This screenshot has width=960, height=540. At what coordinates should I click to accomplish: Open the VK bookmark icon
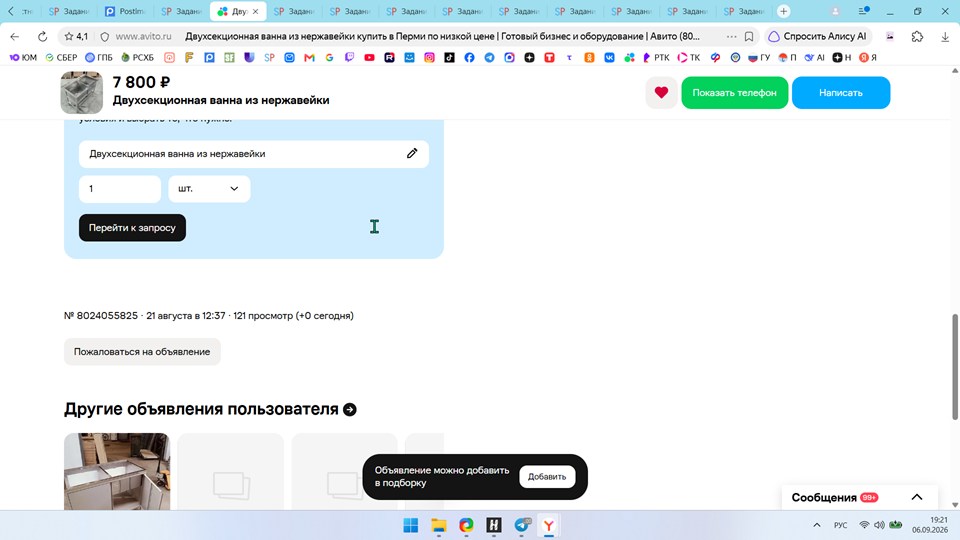click(609, 58)
